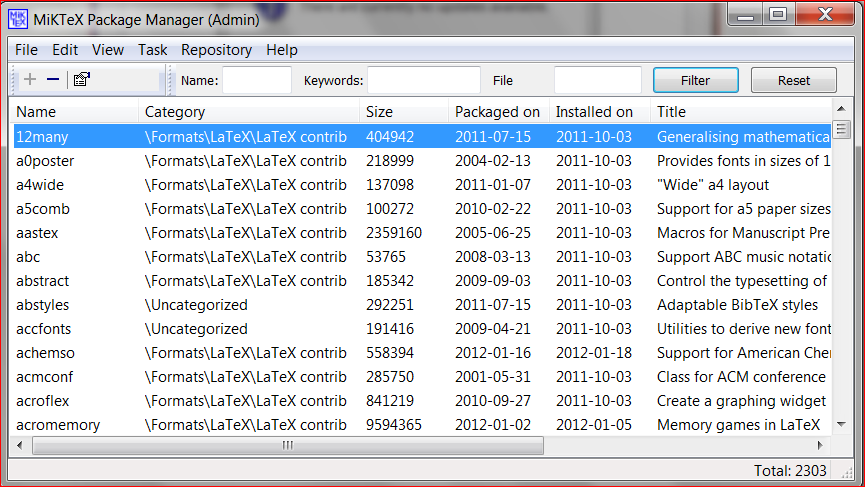This screenshot has height=487, width=865.
Task: Click the horizontal scrollbar right arrow
Action: (x=820, y=445)
